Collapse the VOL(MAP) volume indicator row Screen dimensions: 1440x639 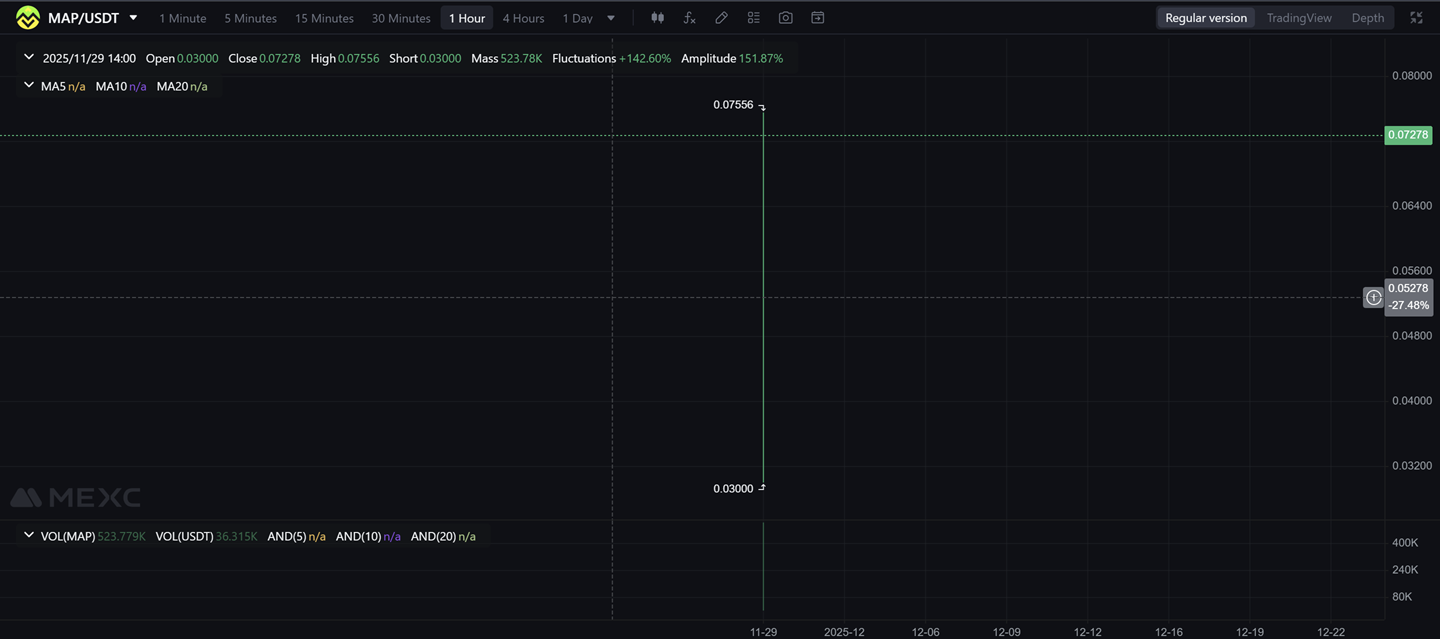(29, 536)
